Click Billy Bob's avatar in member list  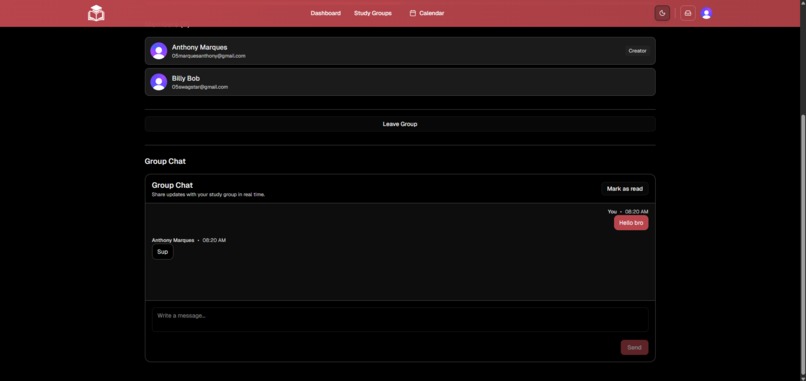pos(158,82)
